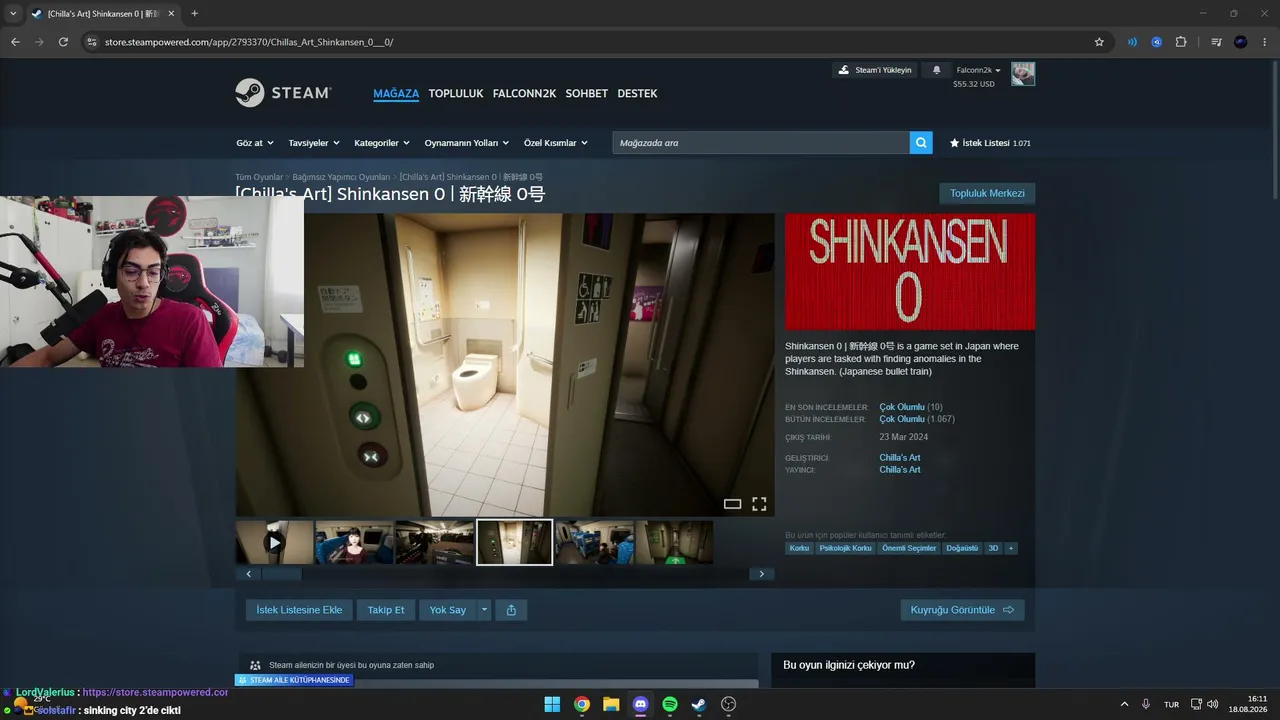
Task: Open the Windows Start menu
Action: (552, 704)
